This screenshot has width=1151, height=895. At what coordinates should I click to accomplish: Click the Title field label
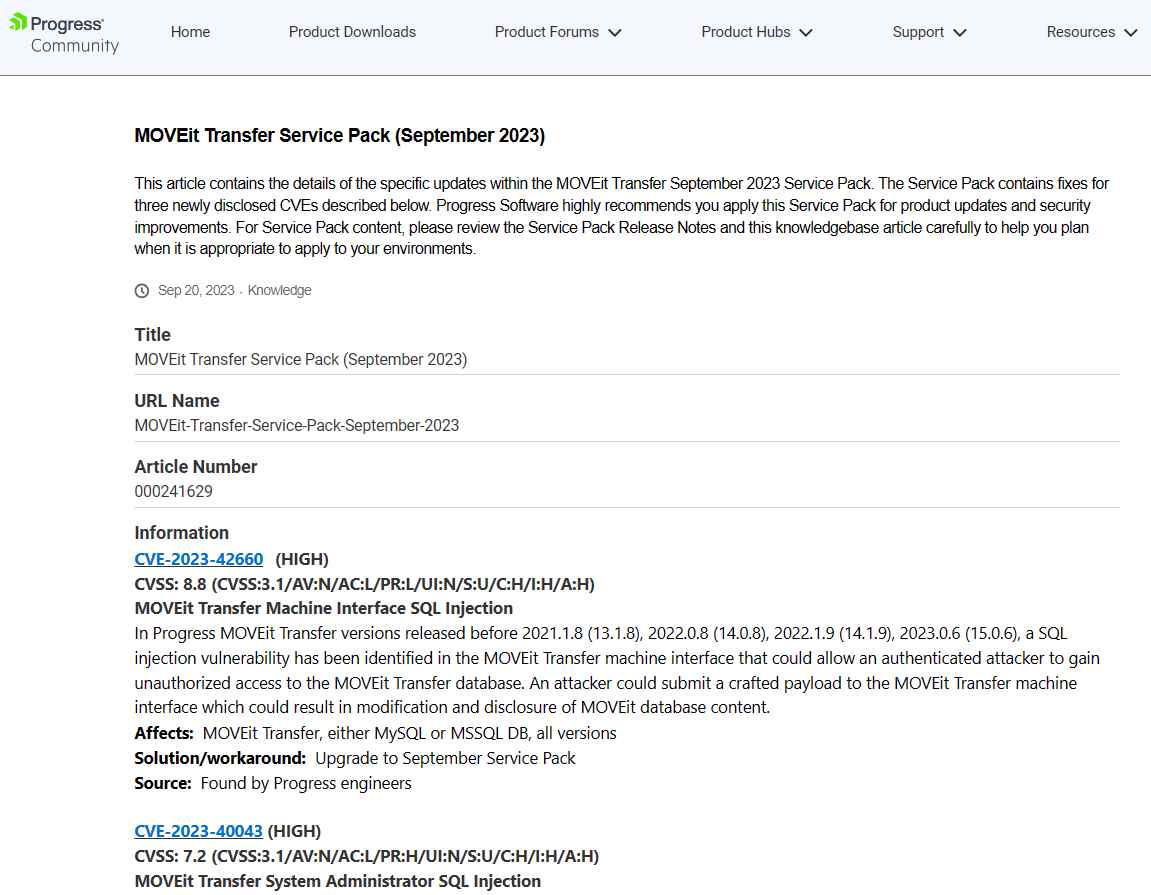(x=153, y=335)
